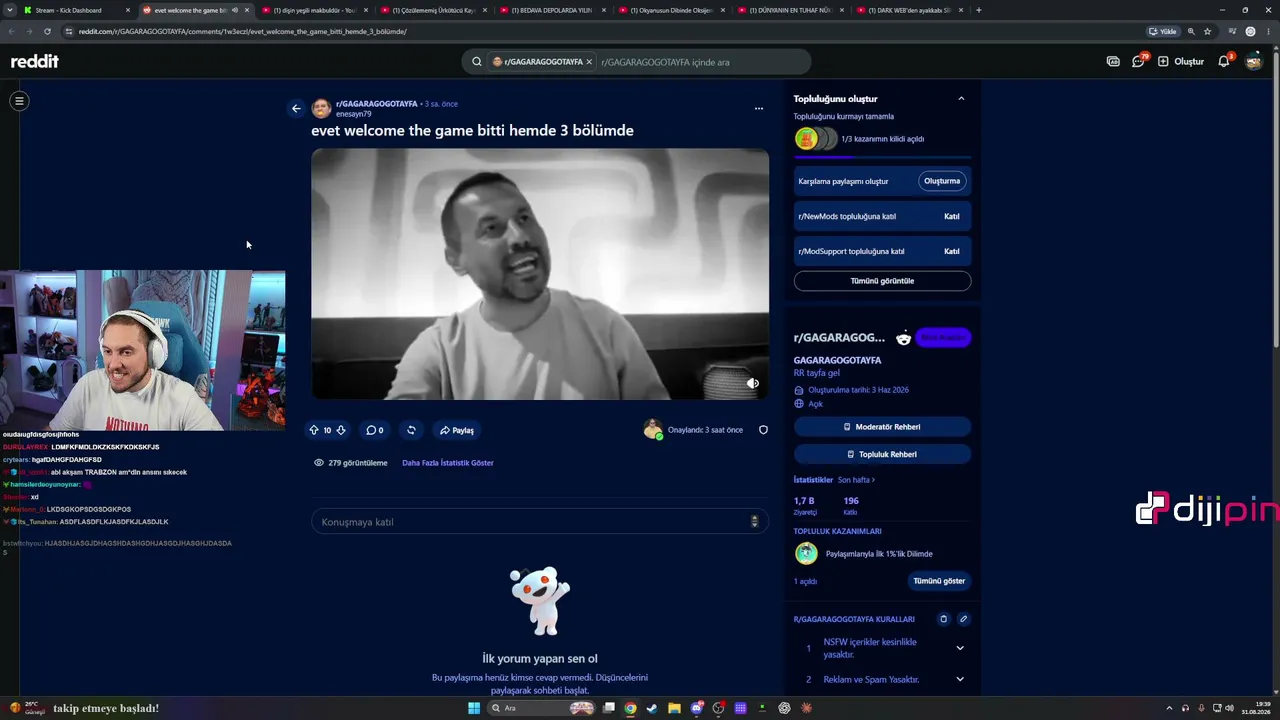
Task: Open File Explorer from the taskbar
Action: (674, 708)
